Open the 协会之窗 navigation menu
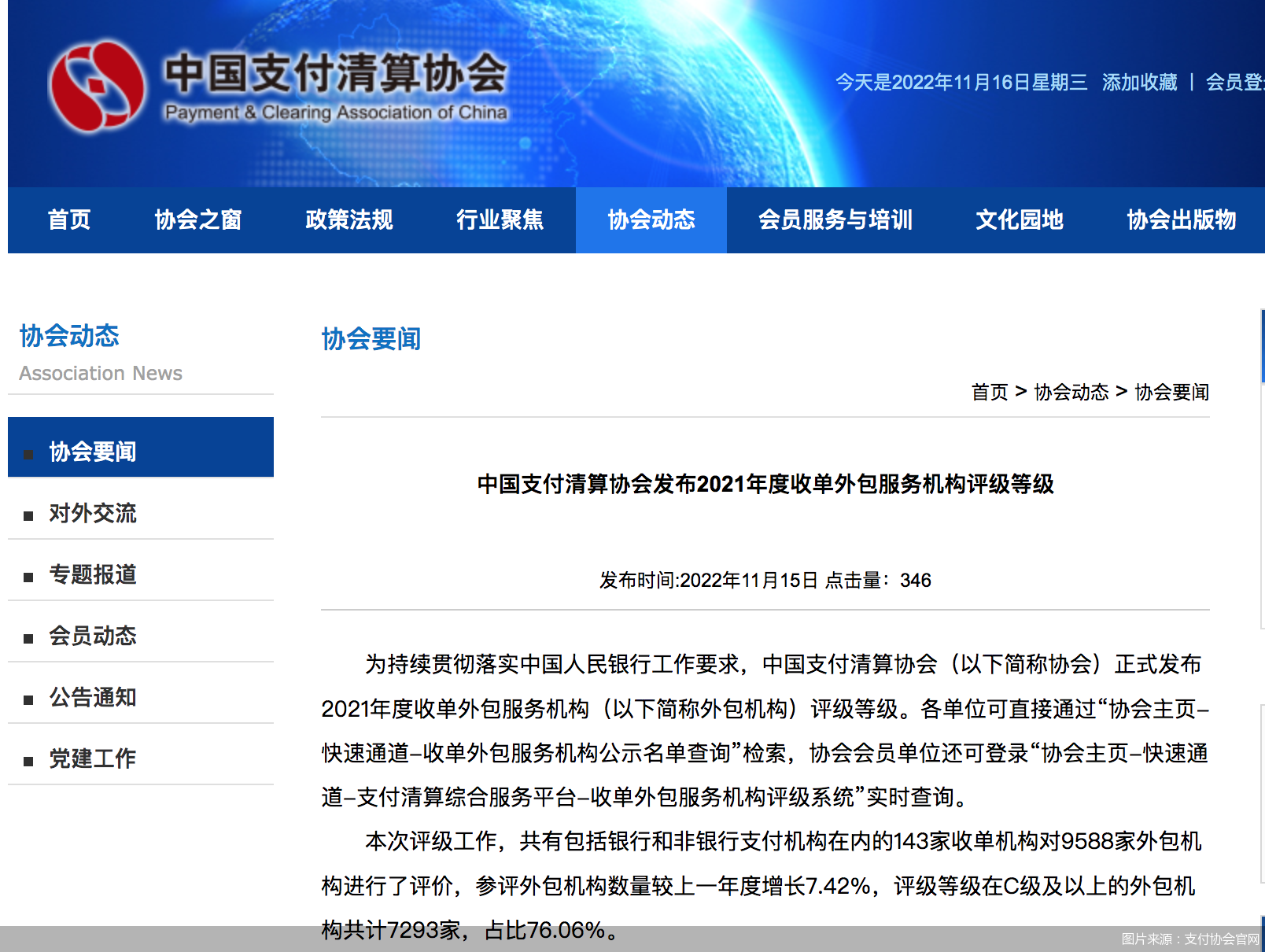The height and width of the screenshot is (952, 1265). pos(198,220)
